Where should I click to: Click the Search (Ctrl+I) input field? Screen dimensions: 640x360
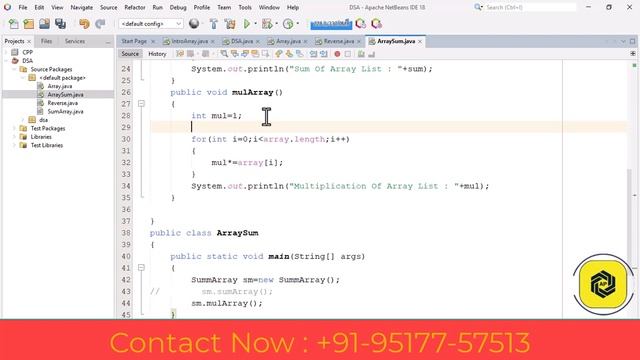tap(531, 7)
